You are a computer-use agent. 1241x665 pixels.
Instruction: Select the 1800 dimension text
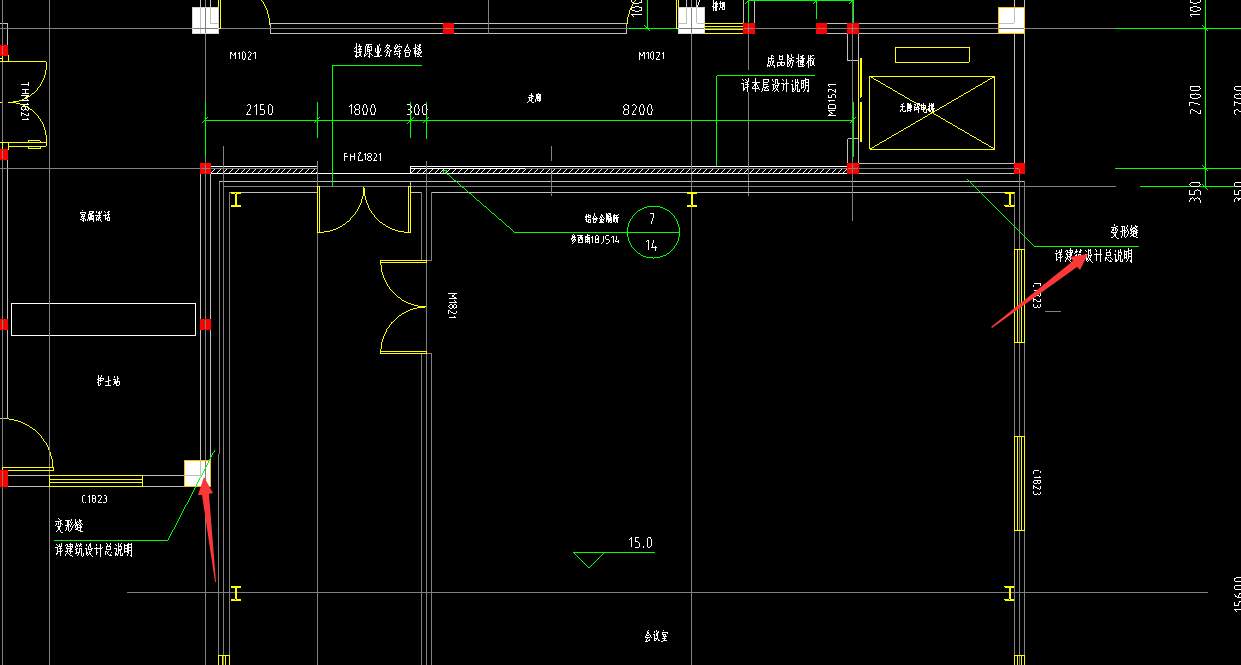[362, 110]
